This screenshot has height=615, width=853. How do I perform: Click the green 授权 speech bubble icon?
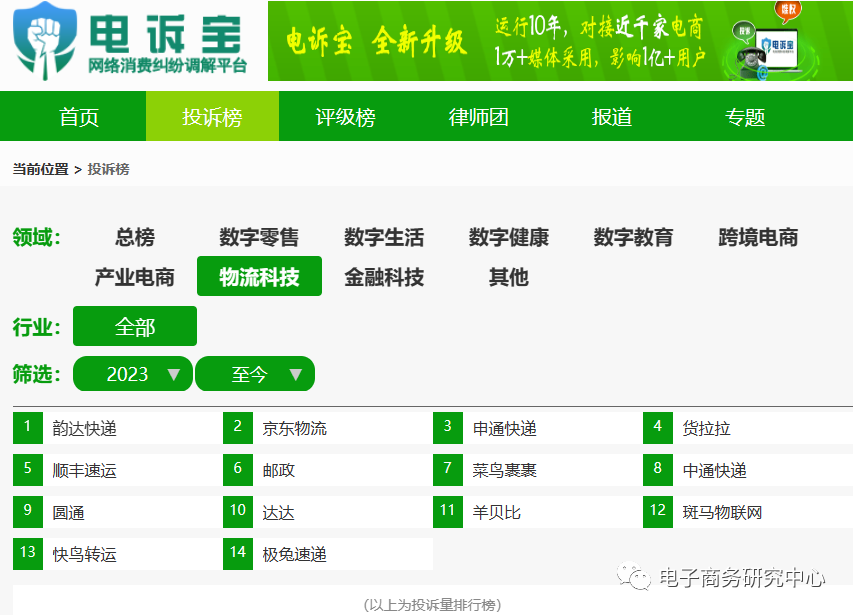point(743,31)
